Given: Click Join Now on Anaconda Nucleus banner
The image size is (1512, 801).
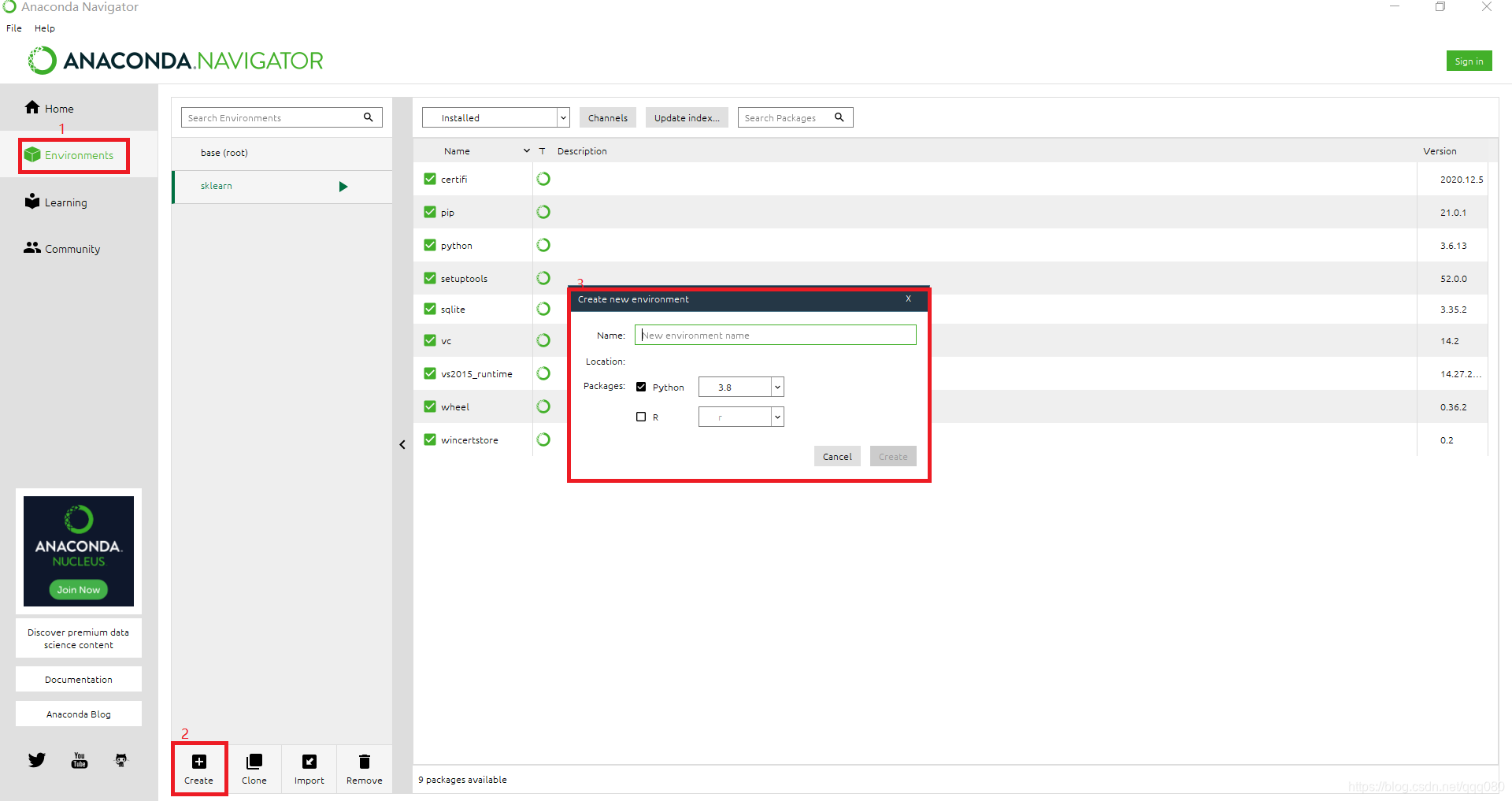Looking at the screenshot, I should (79, 589).
